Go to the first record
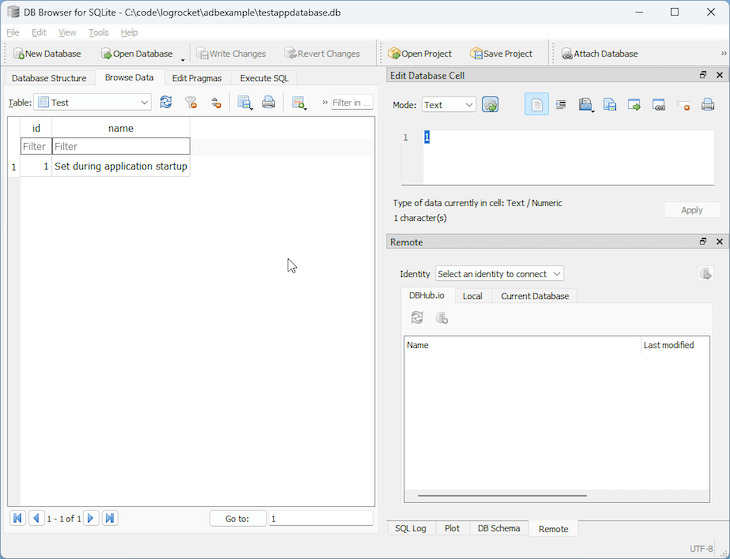 17,518
